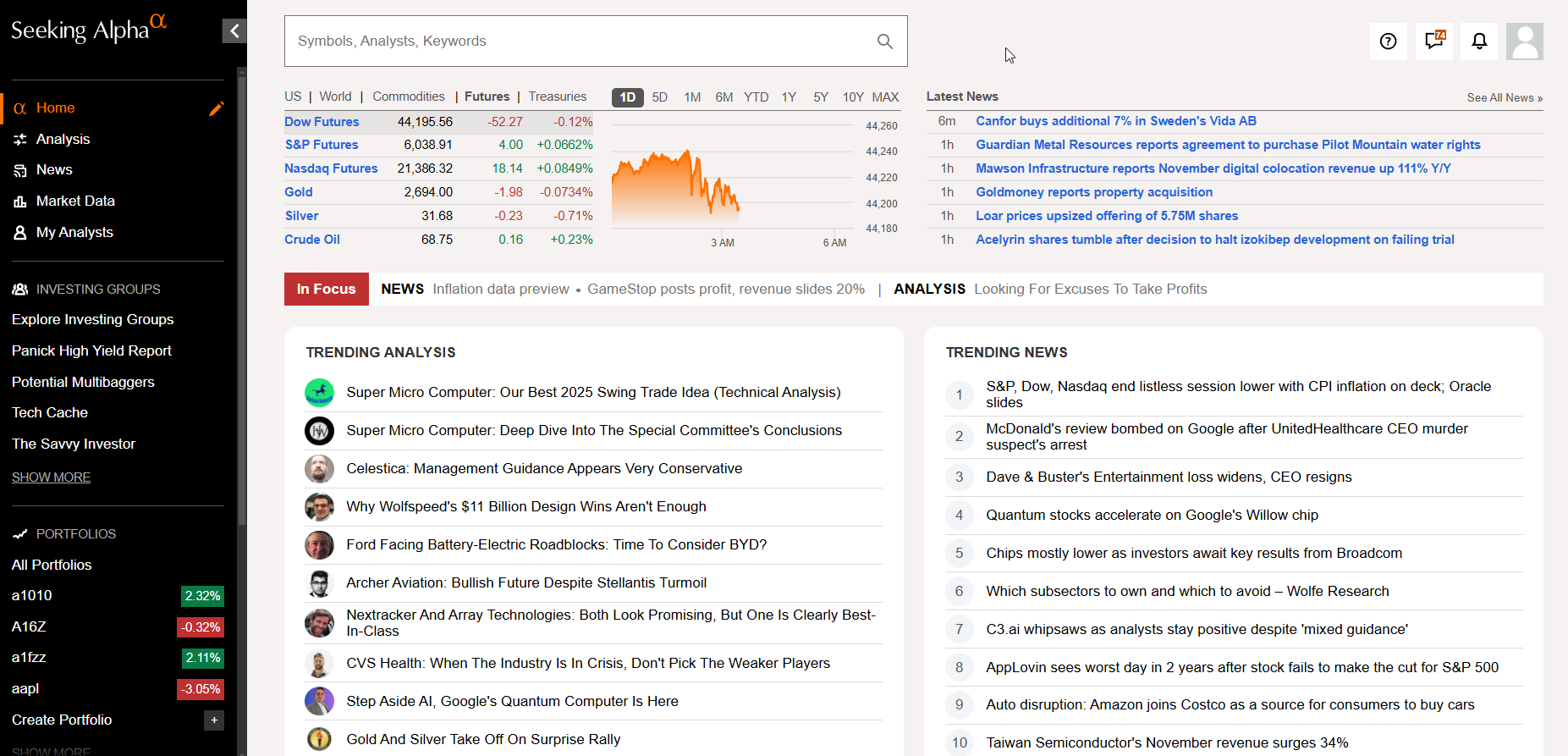The image size is (1568, 756).
Task: Click A16Z portfolio -0.32% badge
Action: click(201, 627)
